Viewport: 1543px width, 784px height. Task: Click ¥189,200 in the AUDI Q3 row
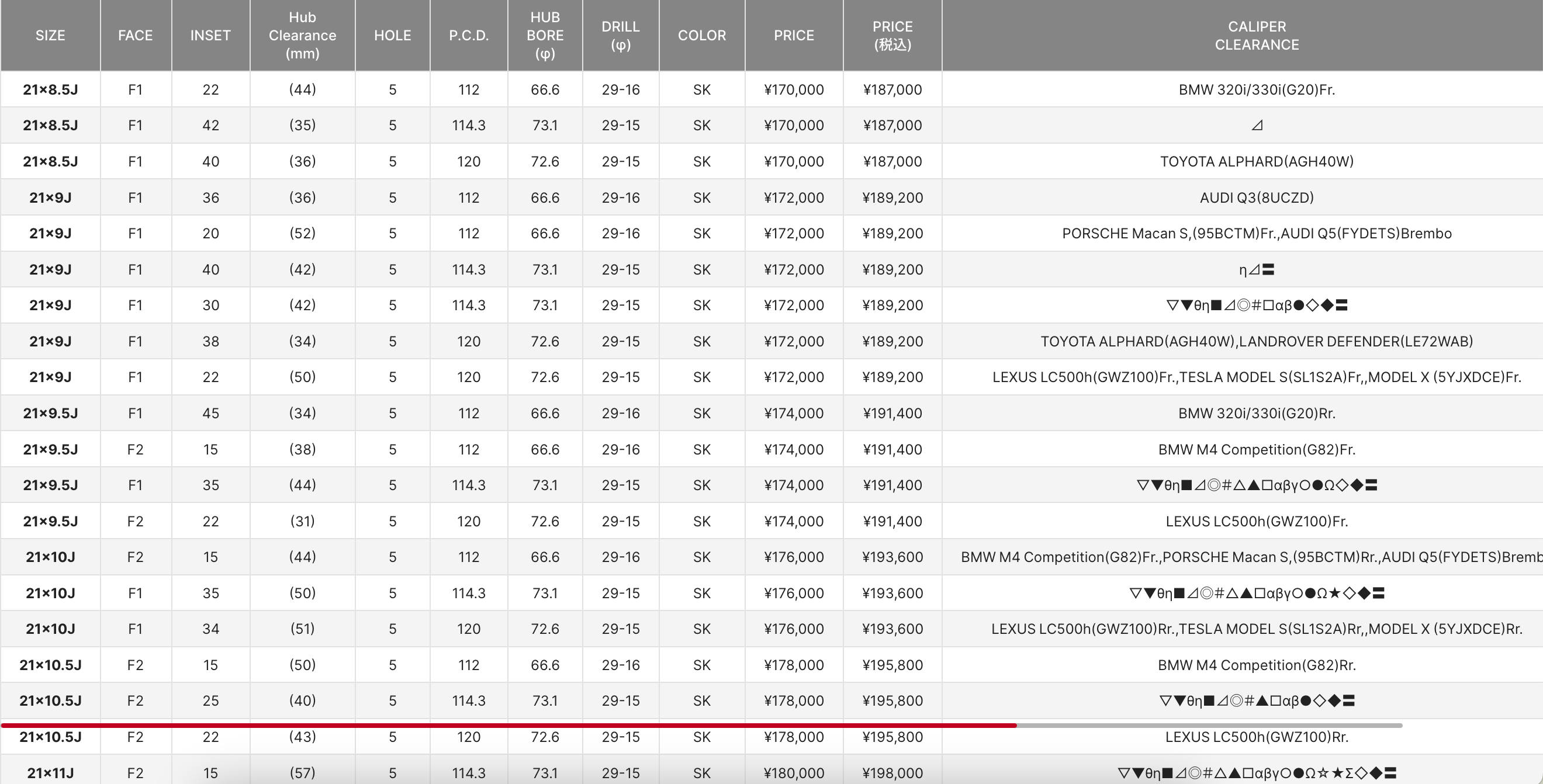tap(892, 197)
